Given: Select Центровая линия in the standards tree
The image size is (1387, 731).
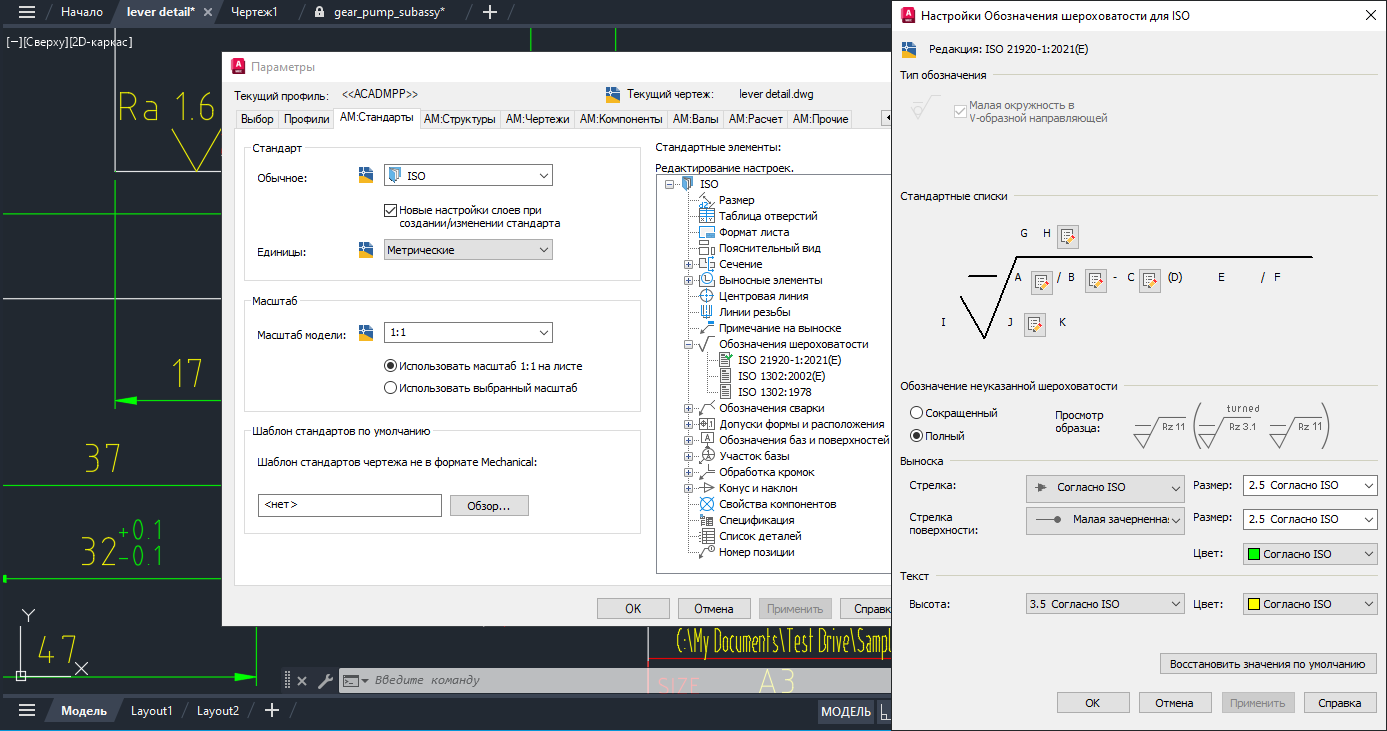Looking at the screenshot, I should point(764,296).
